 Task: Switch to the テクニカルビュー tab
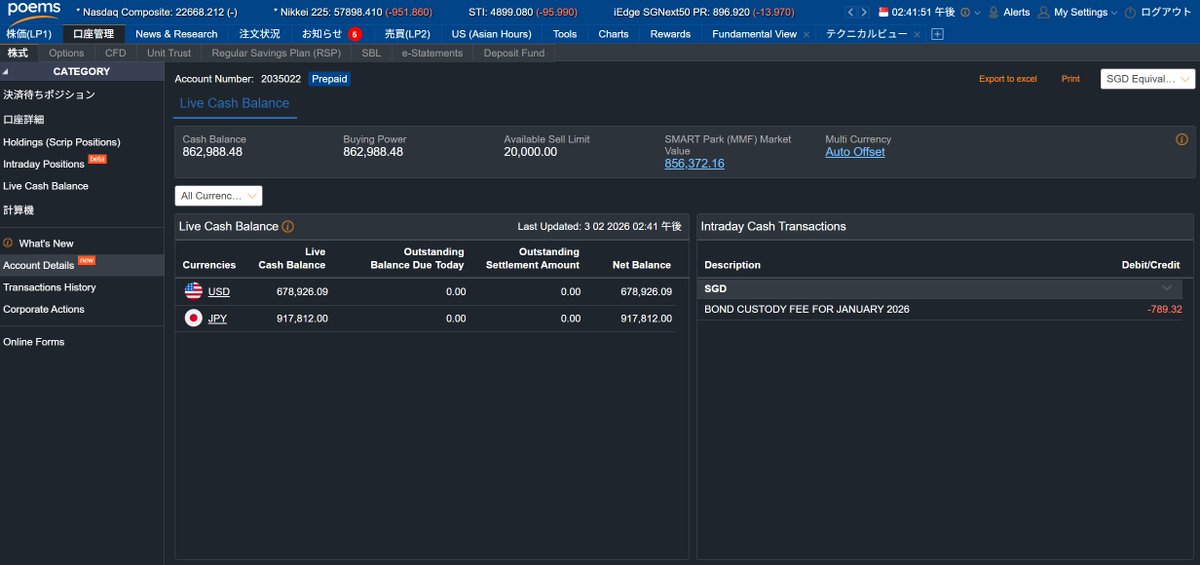tap(866, 34)
